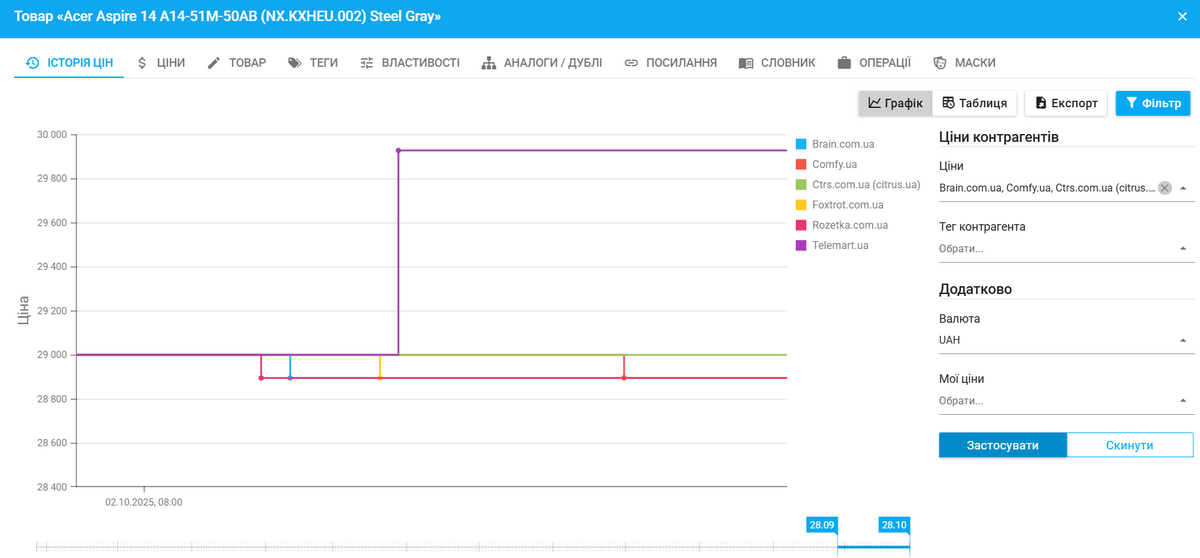
Task: Open the Валюта currency dropdown
Action: click(x=1184, y=340)
